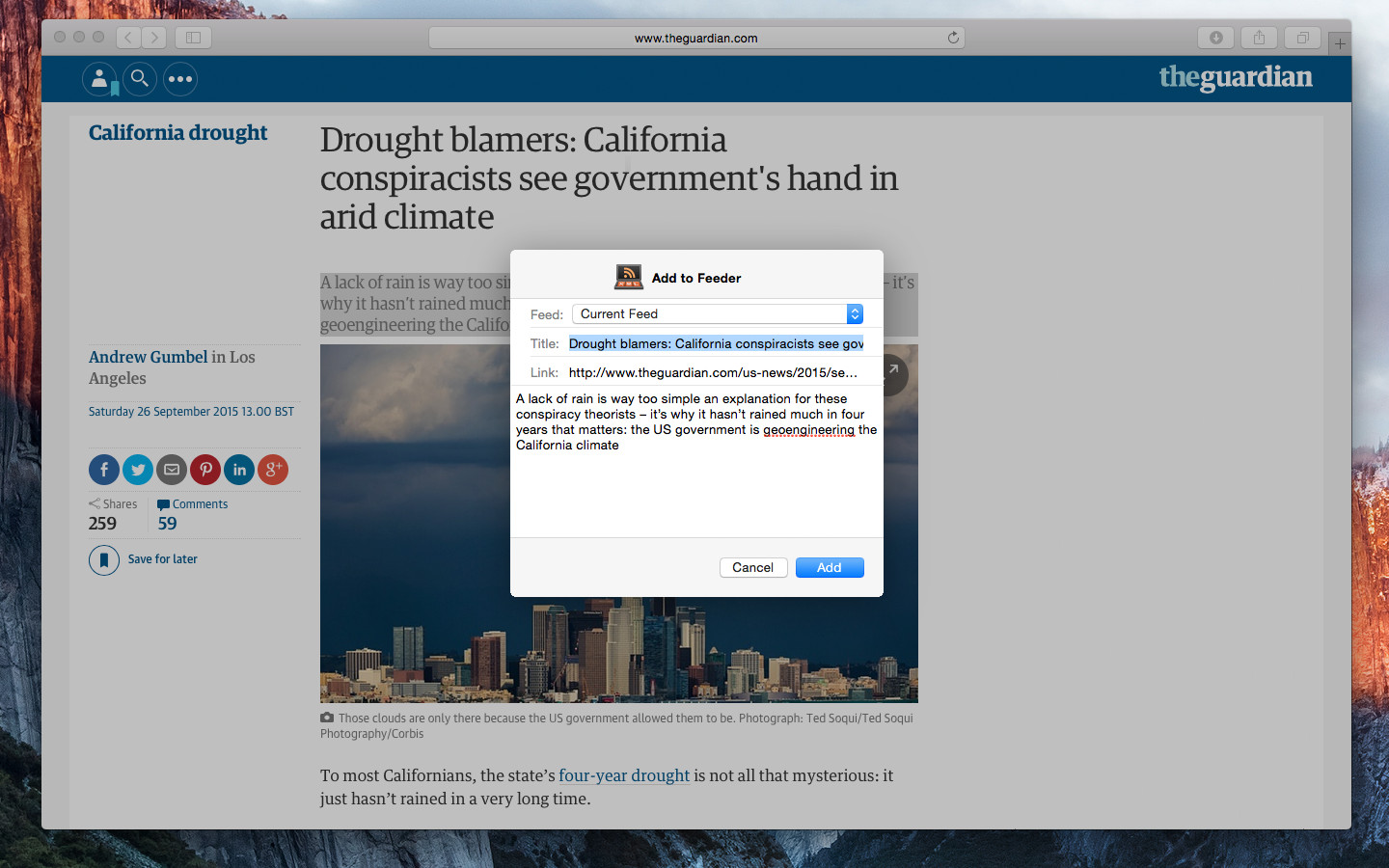This screenshot has height=868, width=1389.
Task: Click the Feeder RSS app icon
Action: pos(629,278)
